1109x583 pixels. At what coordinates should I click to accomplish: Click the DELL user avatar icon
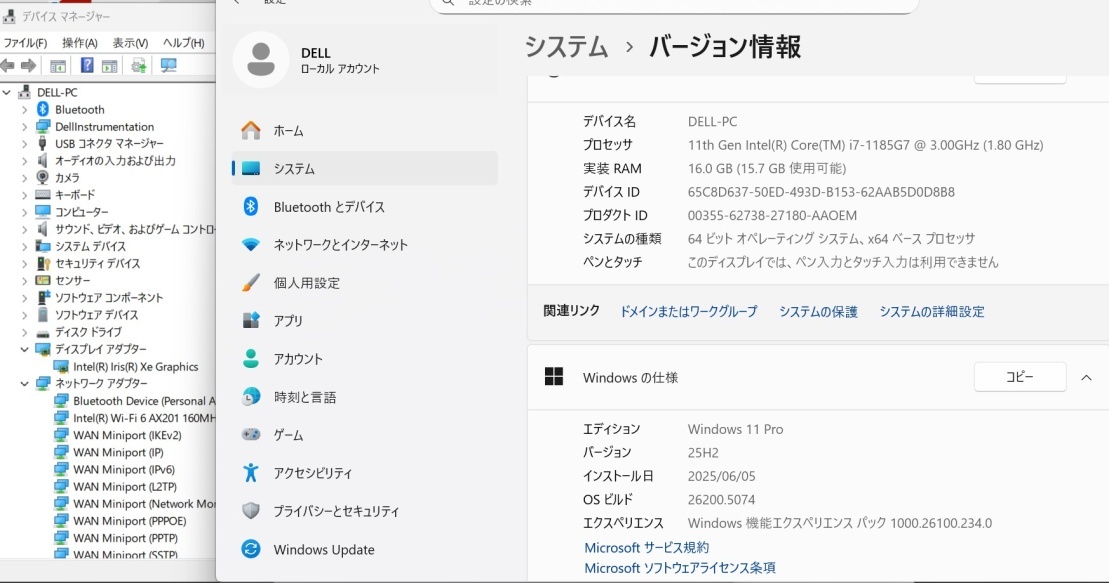point(261,59)
